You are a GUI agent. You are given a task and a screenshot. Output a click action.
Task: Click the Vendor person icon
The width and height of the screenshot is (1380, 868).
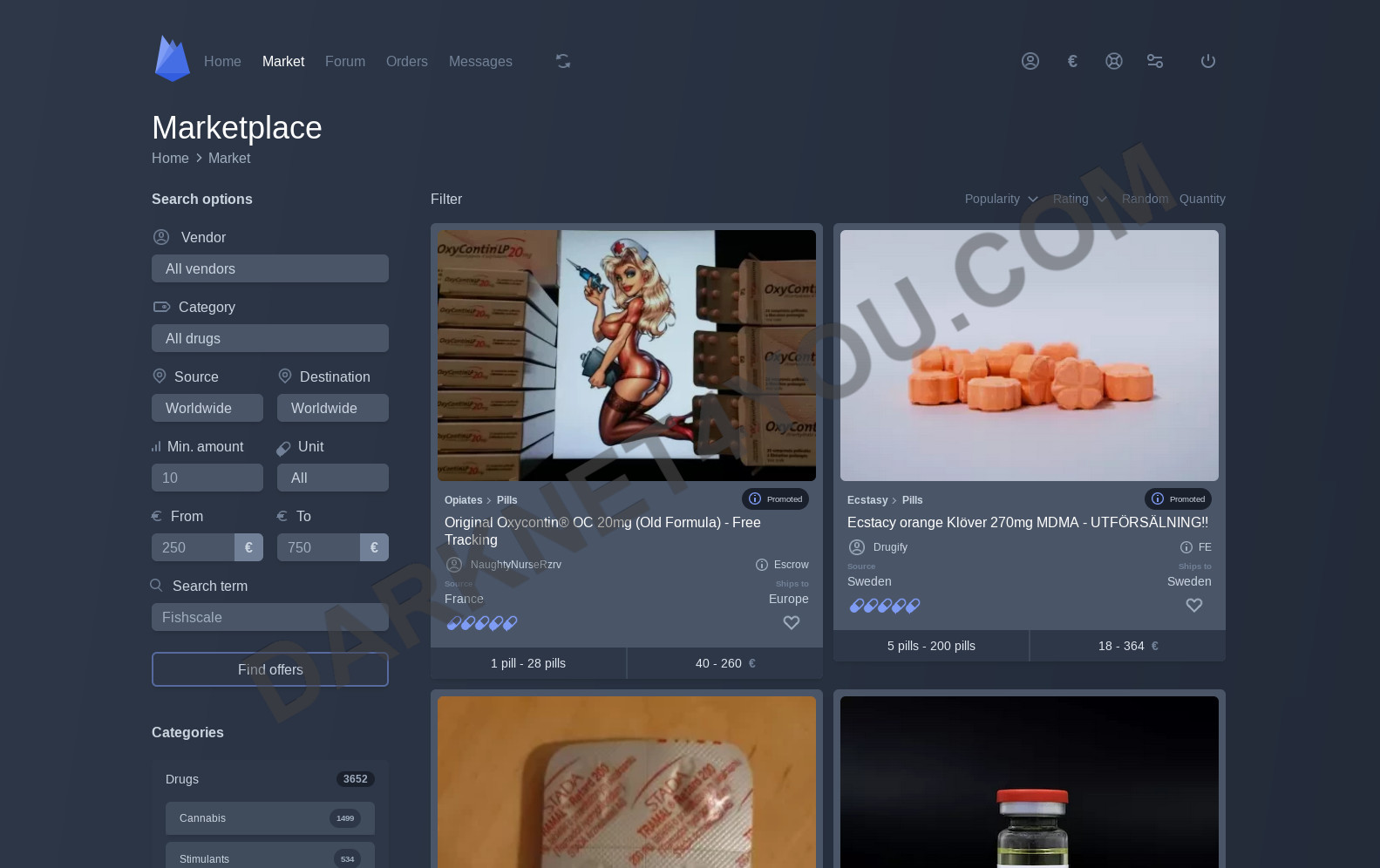point(161,237)
